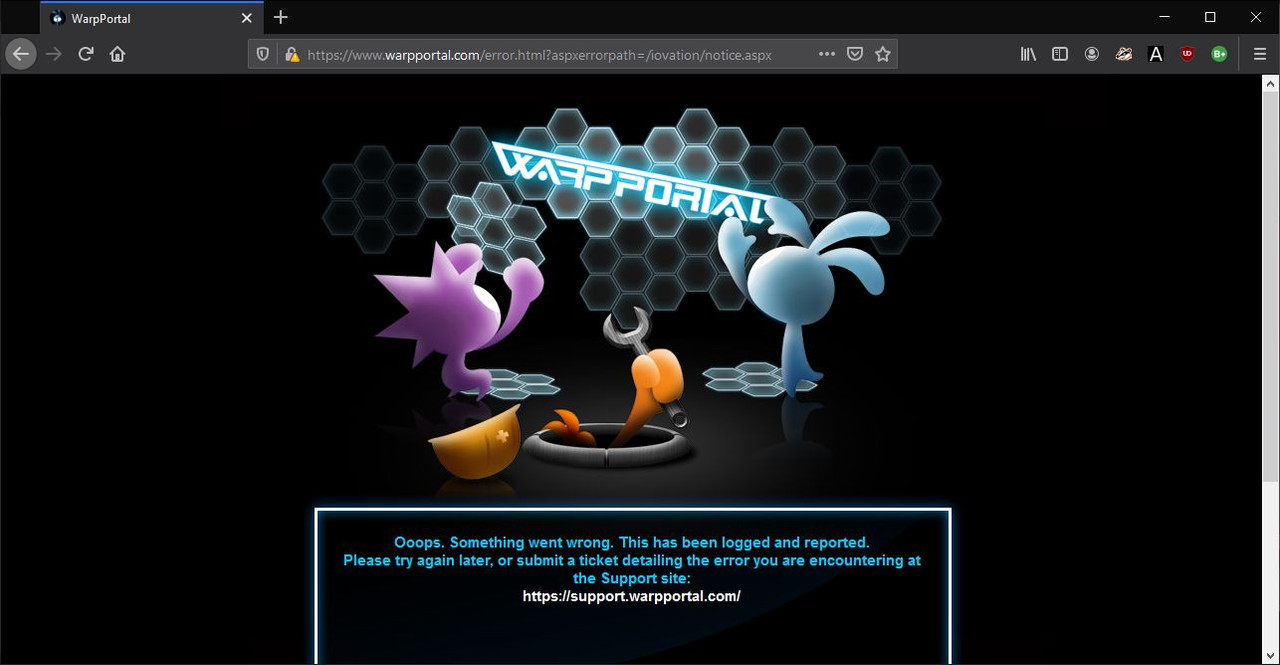Save page to Pocket

(855, 54)
